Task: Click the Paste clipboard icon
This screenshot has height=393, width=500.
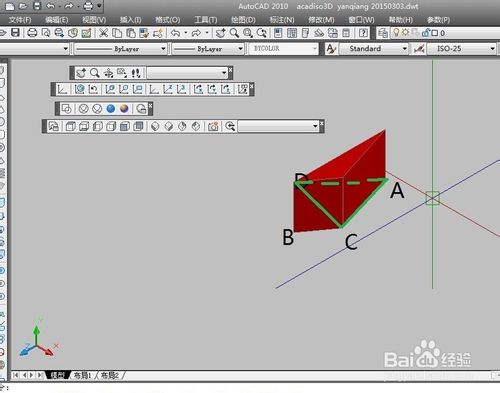Action: click(131, 33)
